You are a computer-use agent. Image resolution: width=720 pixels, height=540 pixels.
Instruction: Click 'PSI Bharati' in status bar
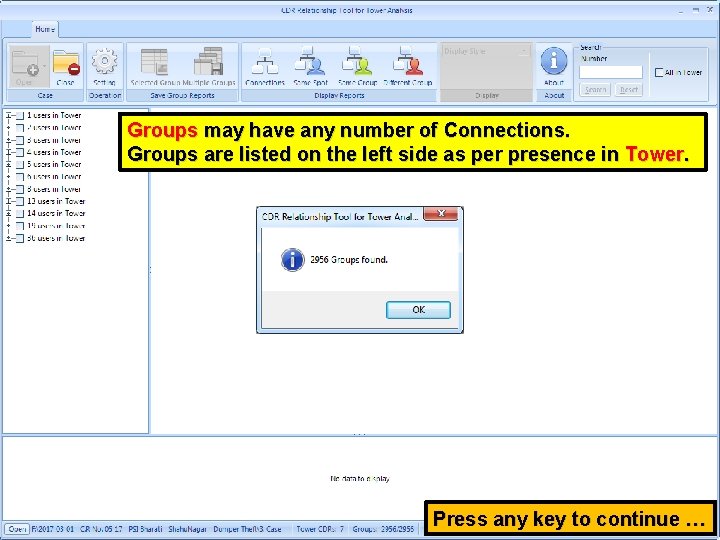[x=145, y=529]
